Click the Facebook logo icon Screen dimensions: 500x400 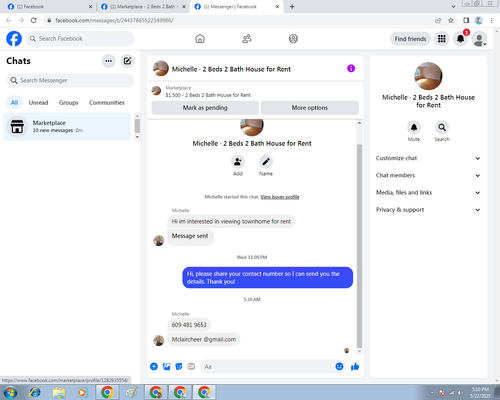[x=14, y=39]
